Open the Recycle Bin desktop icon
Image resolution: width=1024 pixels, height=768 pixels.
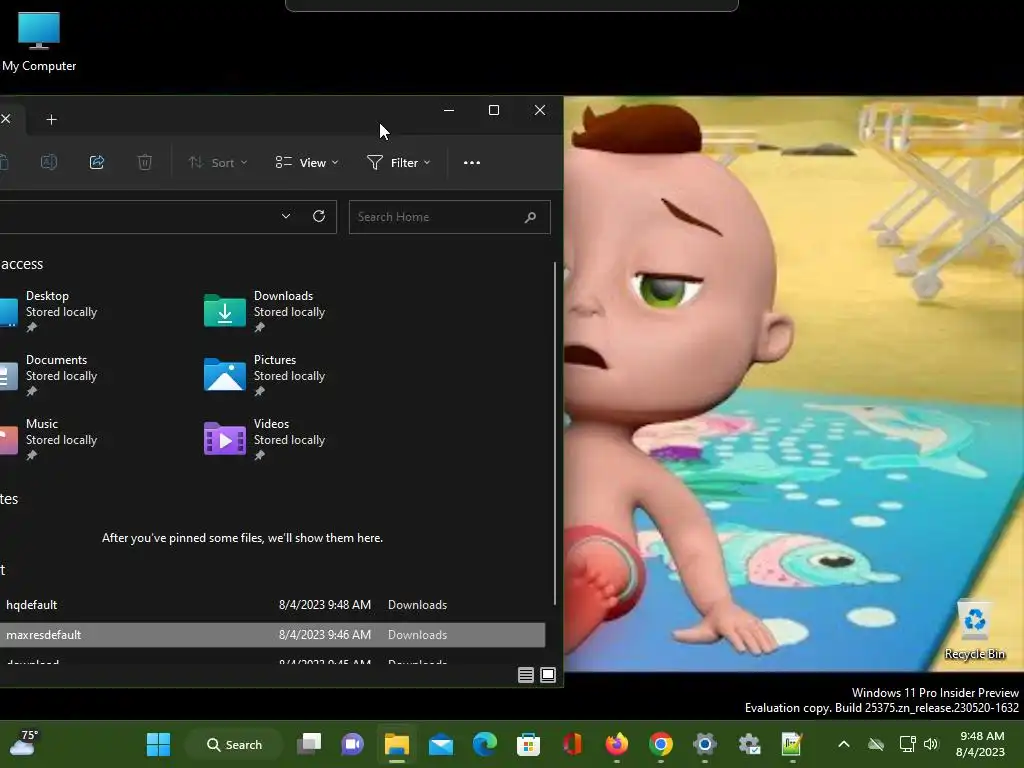pos(974,630)
